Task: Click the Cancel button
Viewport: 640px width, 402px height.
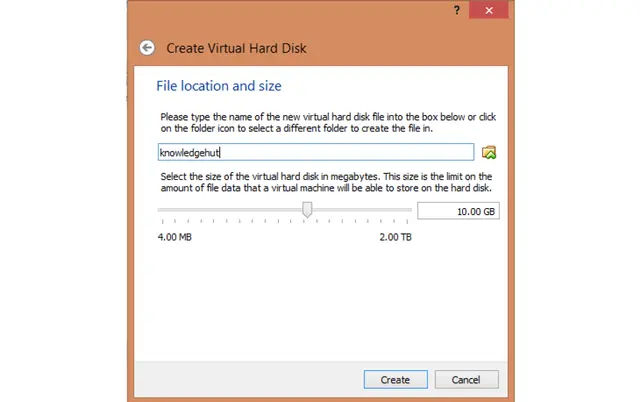Action: tap(467, 380)
